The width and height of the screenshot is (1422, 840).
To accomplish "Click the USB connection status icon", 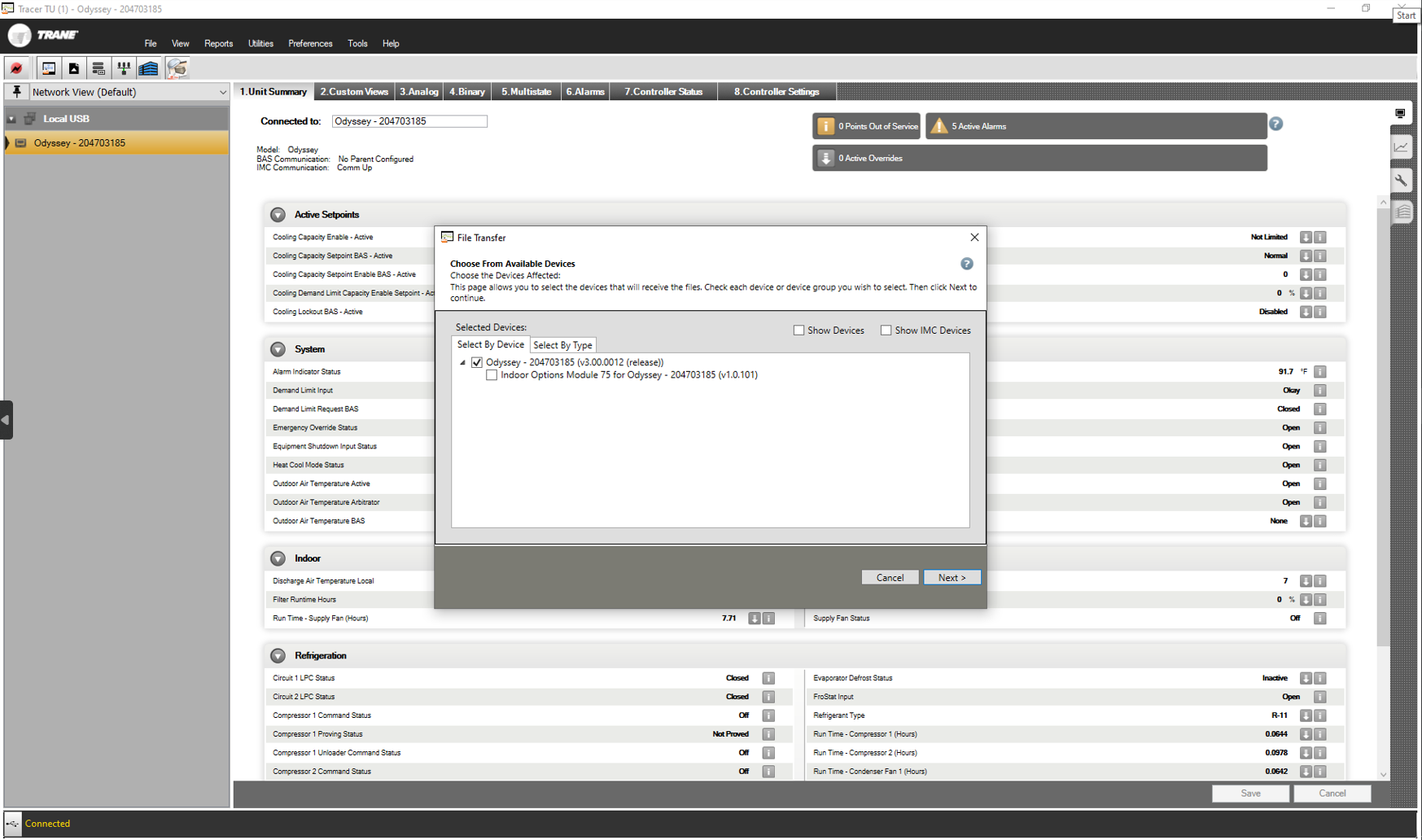I will coord(12,824).
